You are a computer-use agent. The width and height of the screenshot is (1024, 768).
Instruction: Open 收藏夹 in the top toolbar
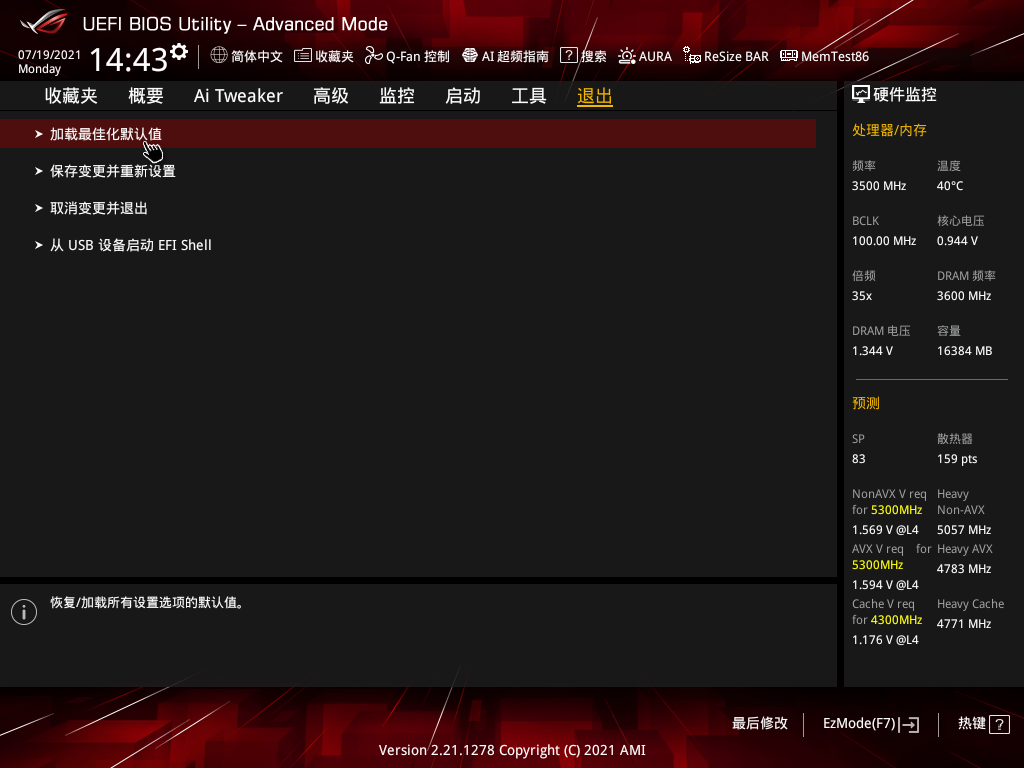(x=324, y=56)
